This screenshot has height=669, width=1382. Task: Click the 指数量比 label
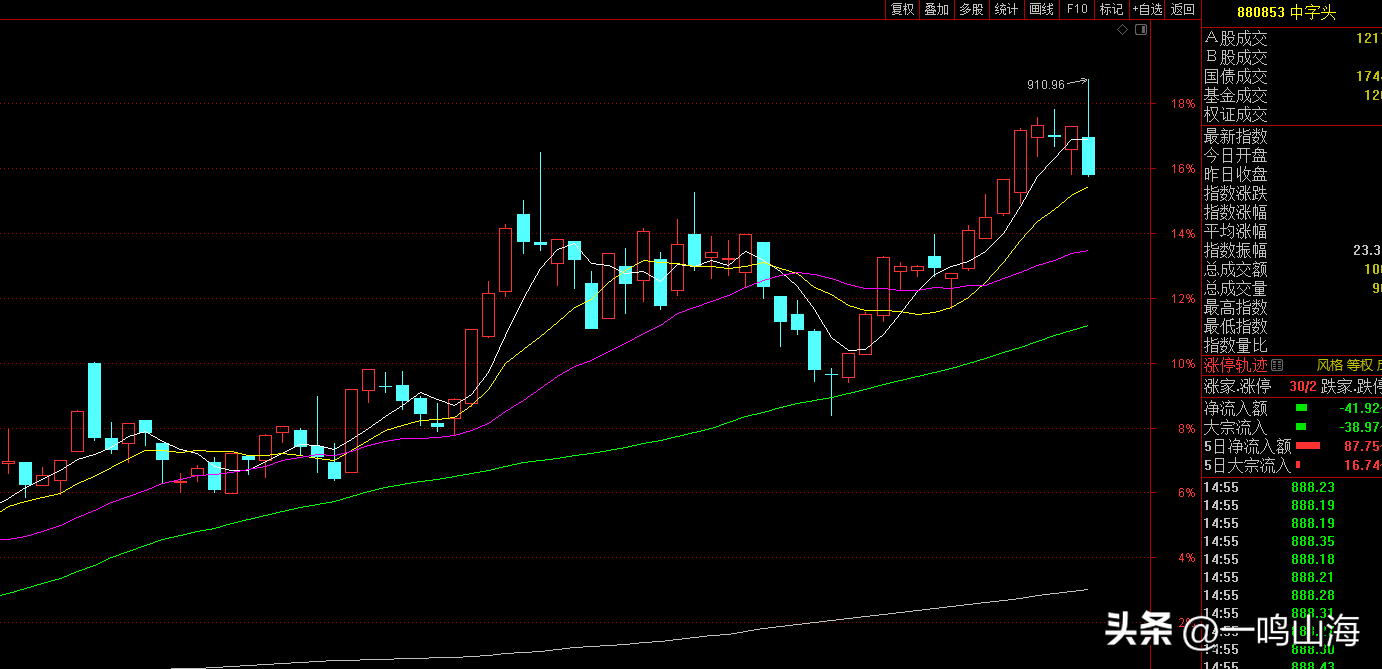pyautogui.click(x=1236, y=345)
